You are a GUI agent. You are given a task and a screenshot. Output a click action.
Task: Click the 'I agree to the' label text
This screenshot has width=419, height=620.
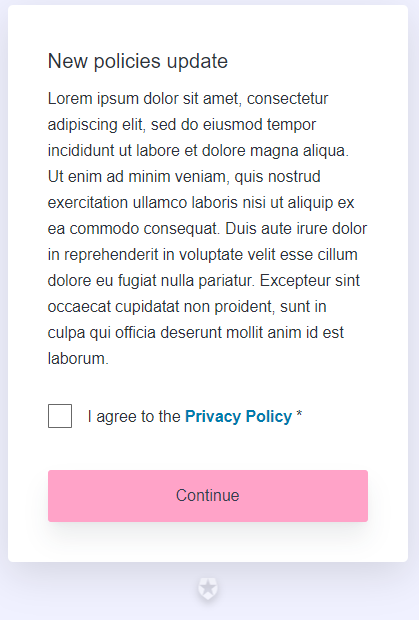[x=134, y=416]
